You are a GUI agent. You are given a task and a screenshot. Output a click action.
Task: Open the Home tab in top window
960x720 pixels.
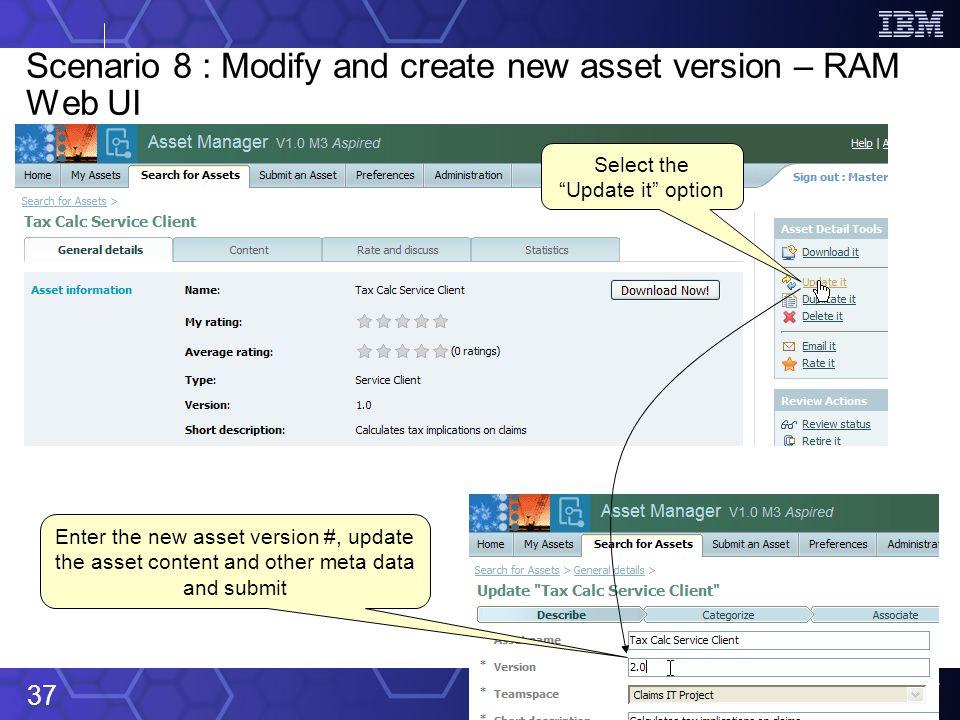click(37, 176)
